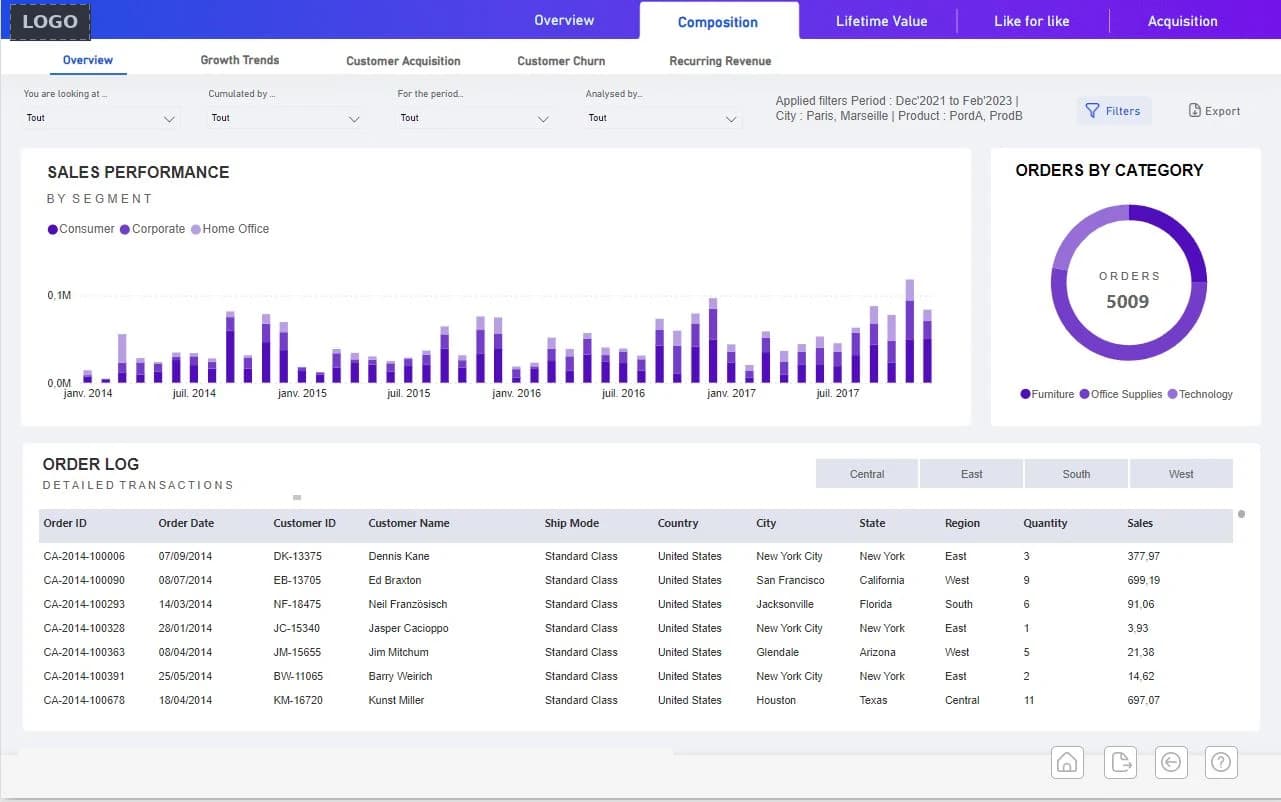Click customer name Barry Weirich

(400, 676)
